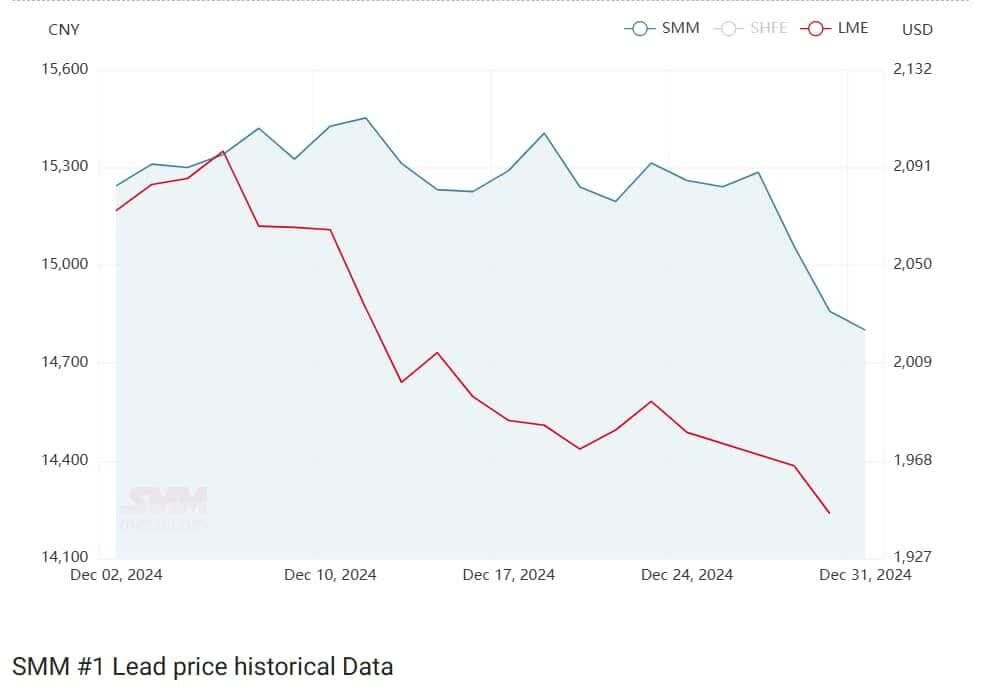987x698 pixels.
Task: Click the SMM #1 Lead price historical Data heading
Action: (x=202, y=667)
